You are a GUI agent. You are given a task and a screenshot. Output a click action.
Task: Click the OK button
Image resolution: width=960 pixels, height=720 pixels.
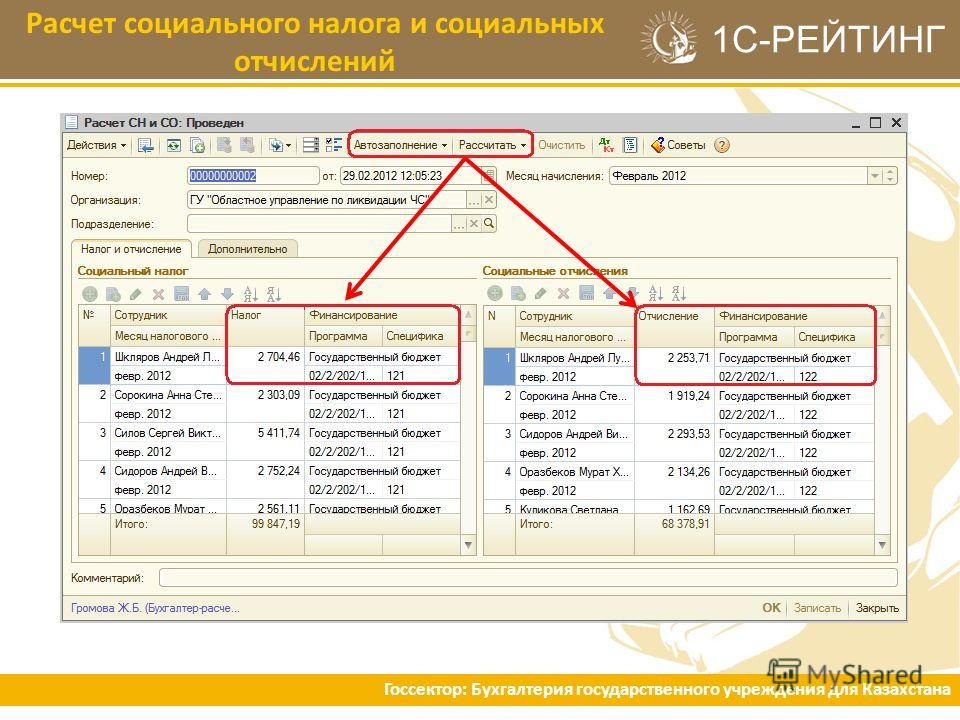[x=771, y=608]
